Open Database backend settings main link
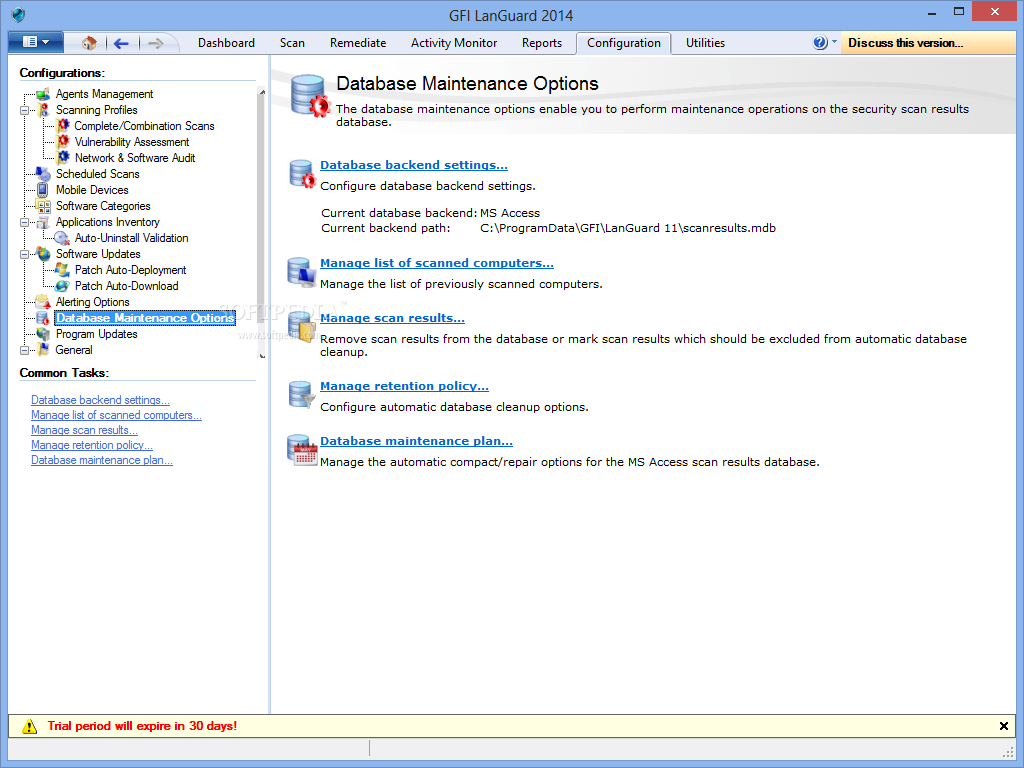1024x768 pixels. [413, 165]
